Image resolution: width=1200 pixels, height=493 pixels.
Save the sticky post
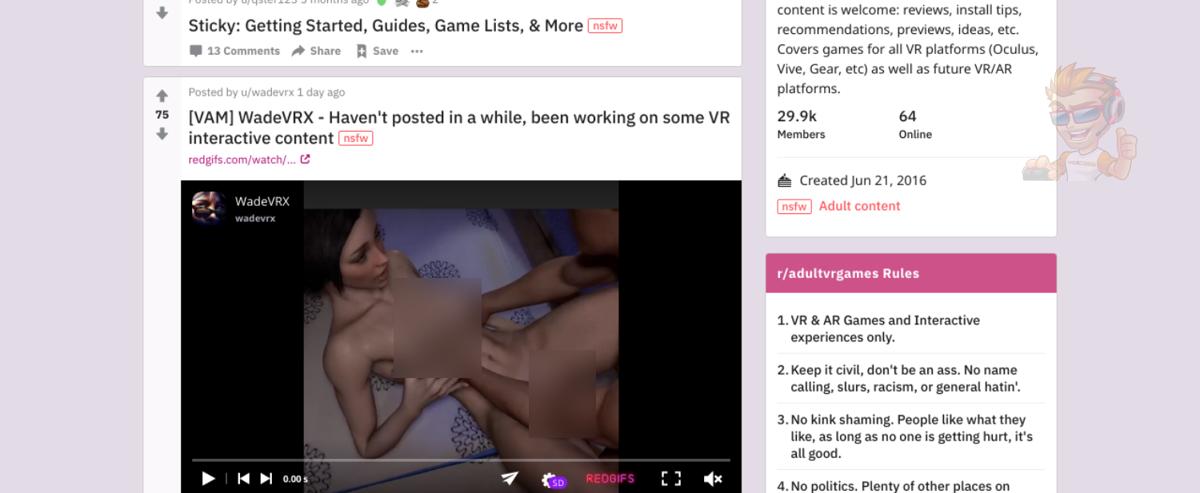click(x=376, y=51)
